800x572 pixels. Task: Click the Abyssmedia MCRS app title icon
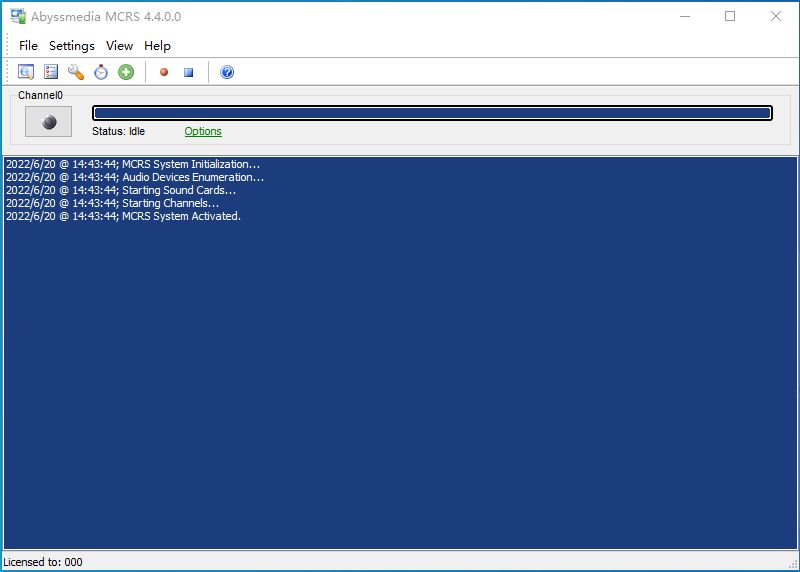pyautogui.click(x=18, y=16)
